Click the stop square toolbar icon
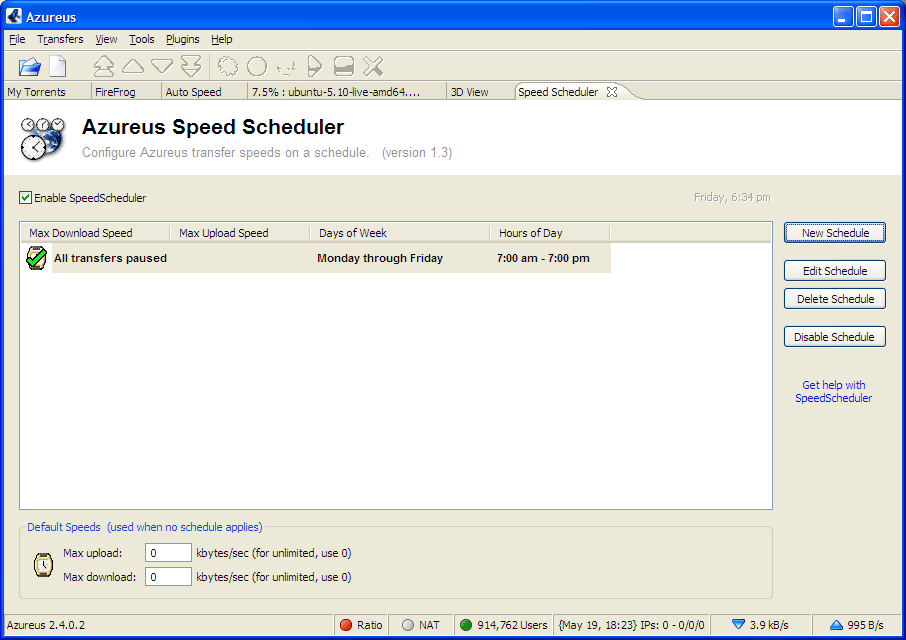Image resolution: width=906 pixels, height=640 pixels. click(344, 66)
